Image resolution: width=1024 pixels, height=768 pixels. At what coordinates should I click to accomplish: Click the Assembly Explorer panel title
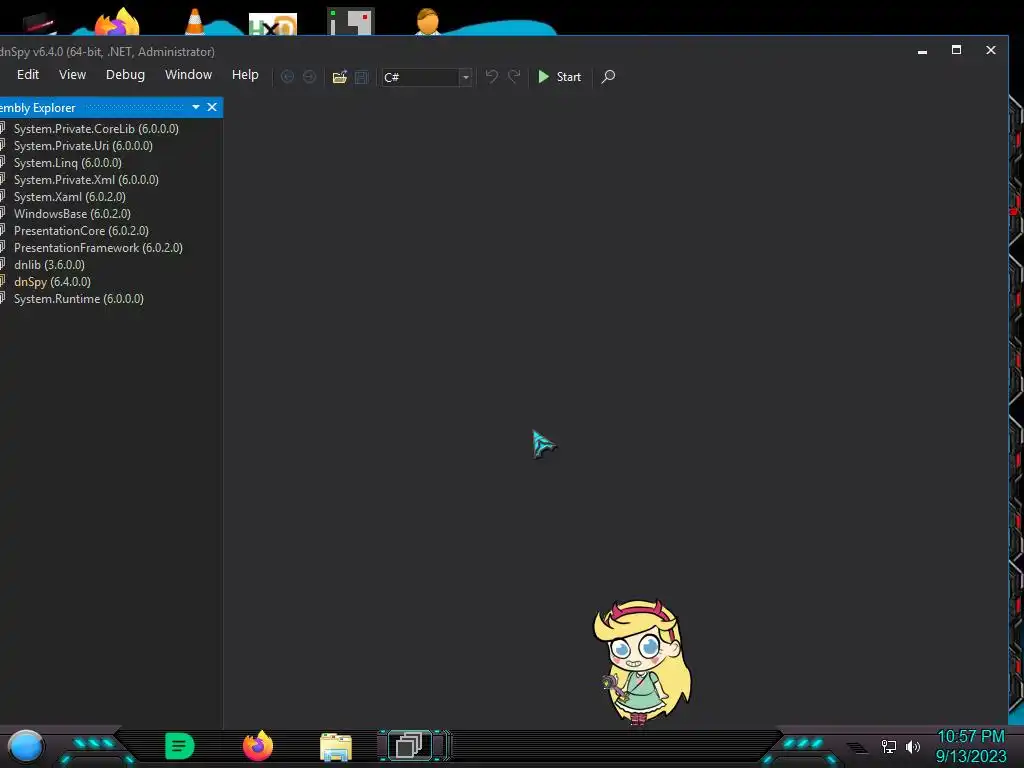(37, 108)
